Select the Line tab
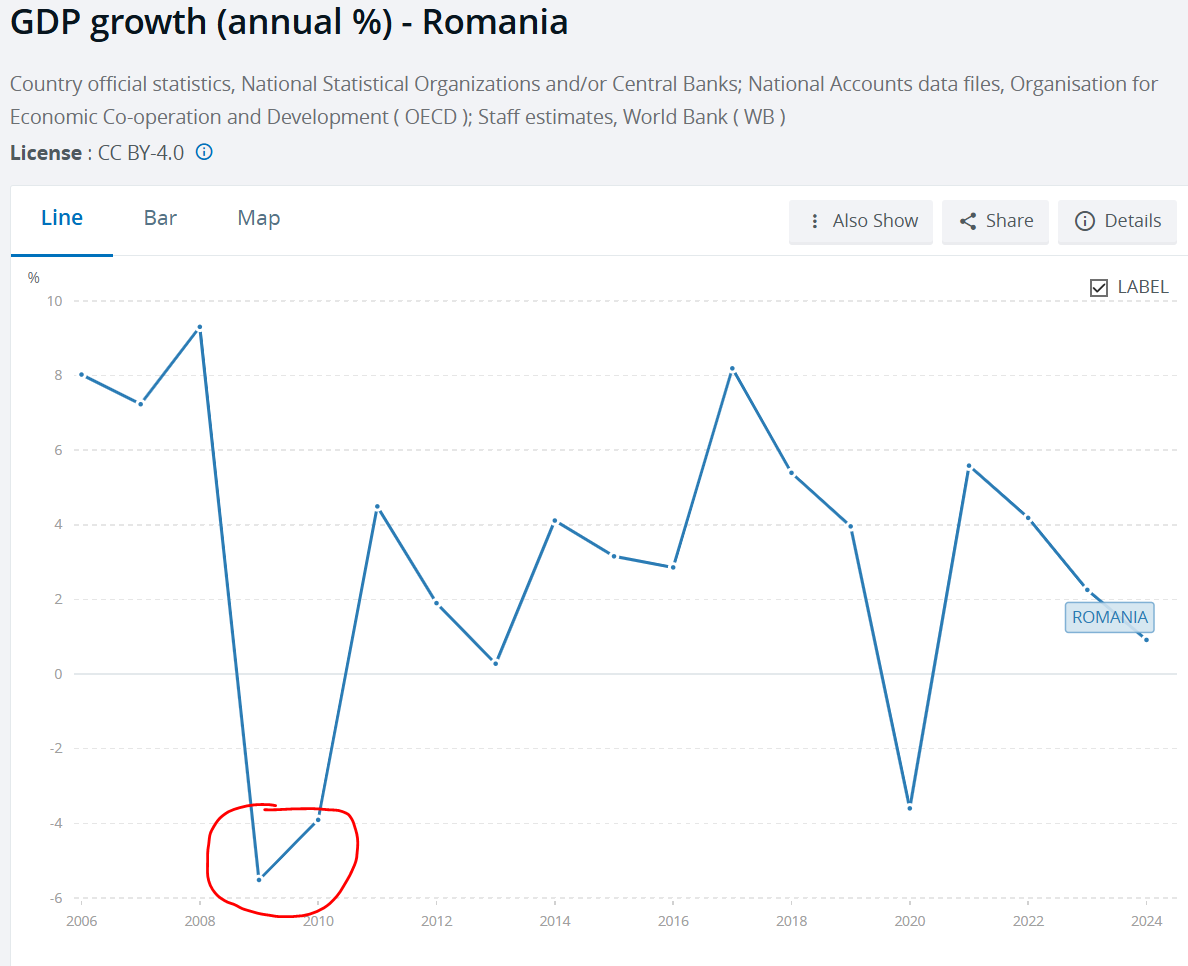The image size is (1188, 966). tap(62, 218)
